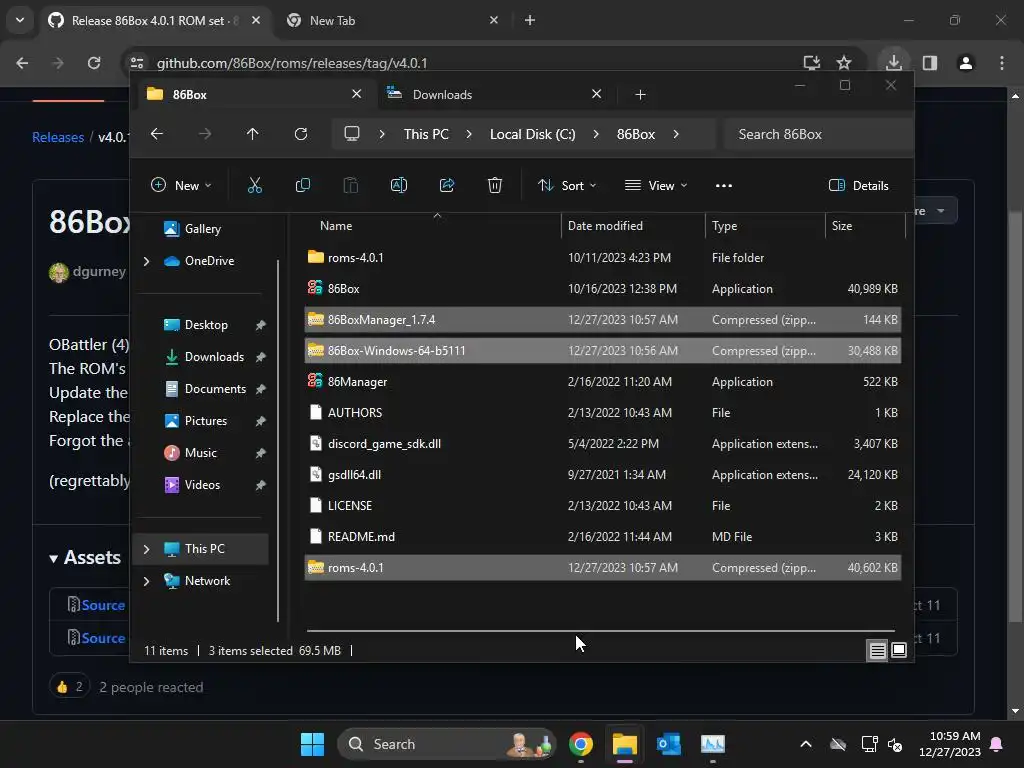Click File Explorer icon in taskbar
Image resolution: width=1024 pixels, height=768 pixels.
[x=624, y=744]
